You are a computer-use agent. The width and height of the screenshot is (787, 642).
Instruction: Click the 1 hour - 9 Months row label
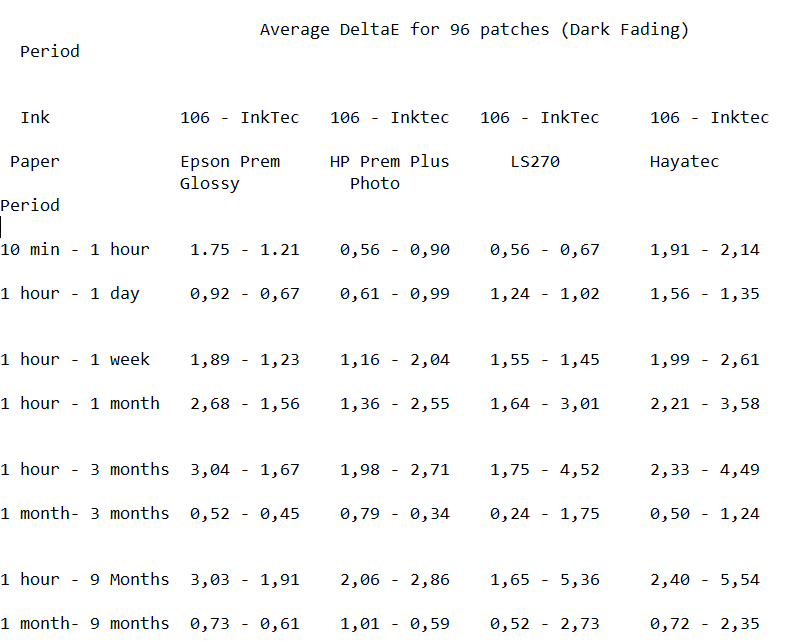pyautogui.click(x=85, y=579)
